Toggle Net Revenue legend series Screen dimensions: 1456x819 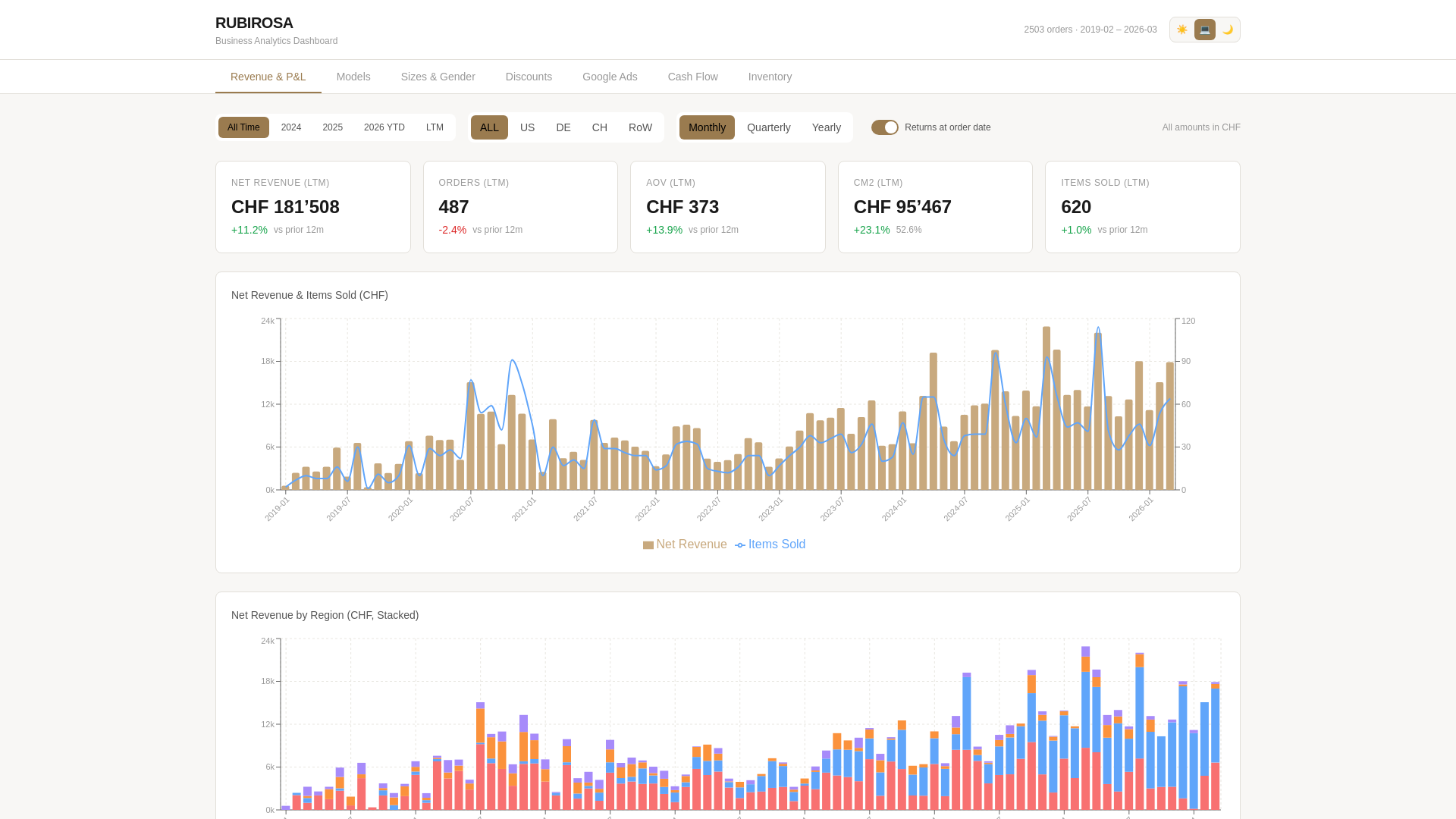[685, 544]
